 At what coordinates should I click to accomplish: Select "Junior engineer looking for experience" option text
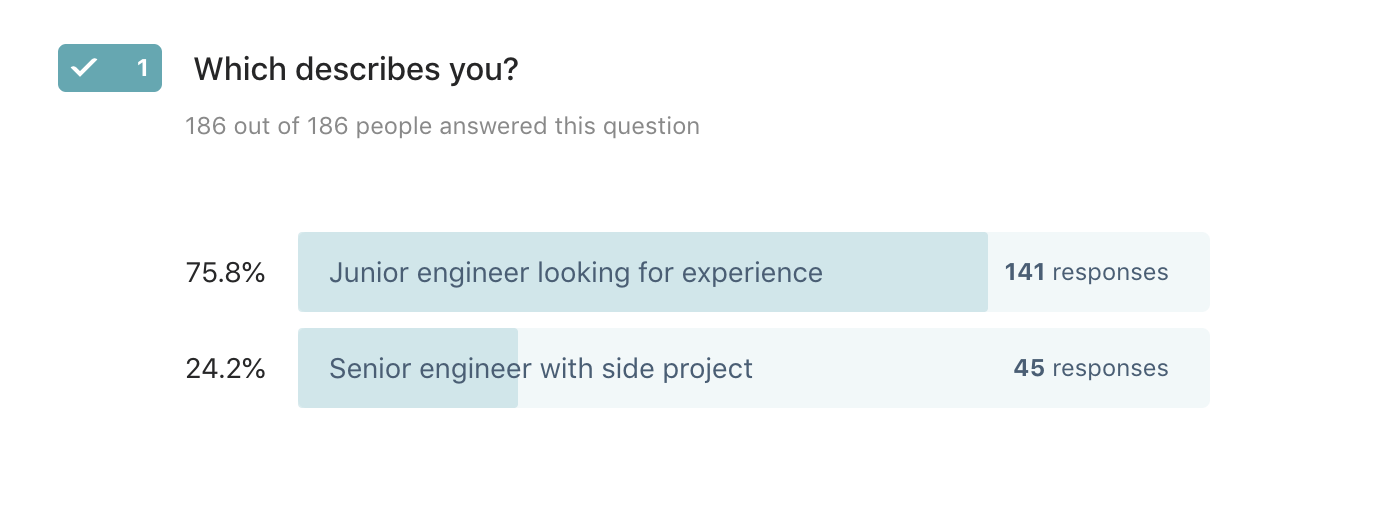click(x=576, y=272)
